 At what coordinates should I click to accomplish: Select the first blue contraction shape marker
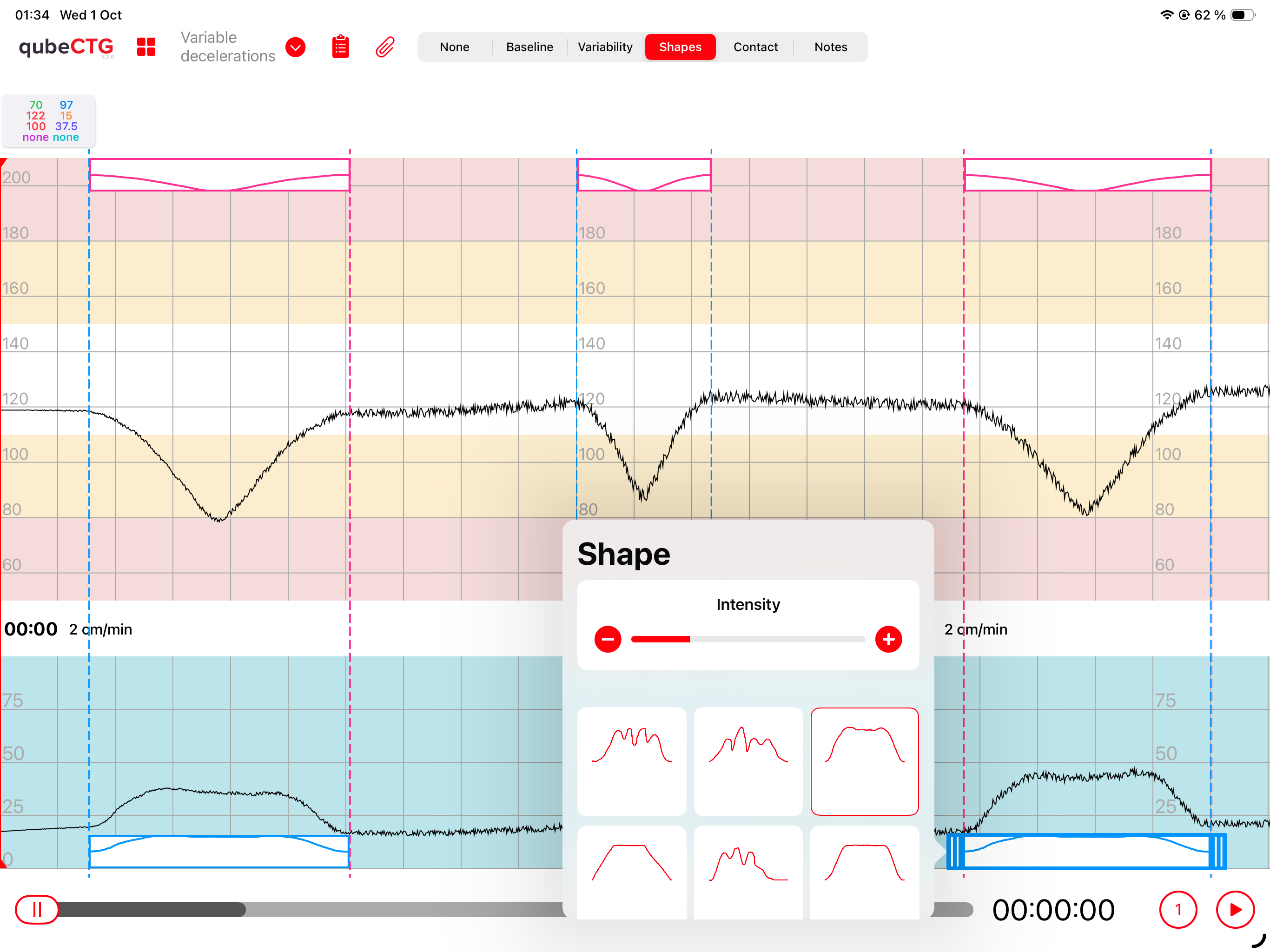click(x=219, y=851)
